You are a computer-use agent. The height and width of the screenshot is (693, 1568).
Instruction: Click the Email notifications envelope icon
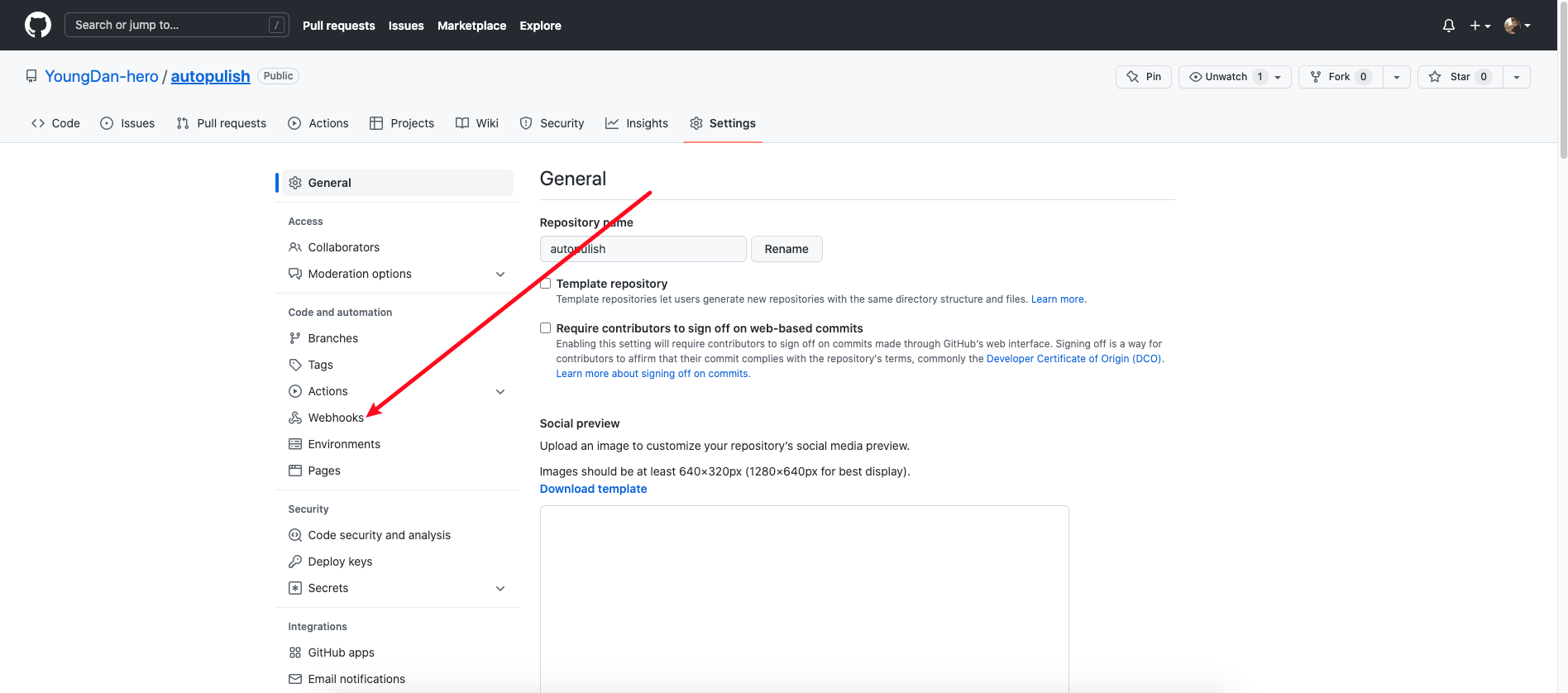(x=295, y=679)
